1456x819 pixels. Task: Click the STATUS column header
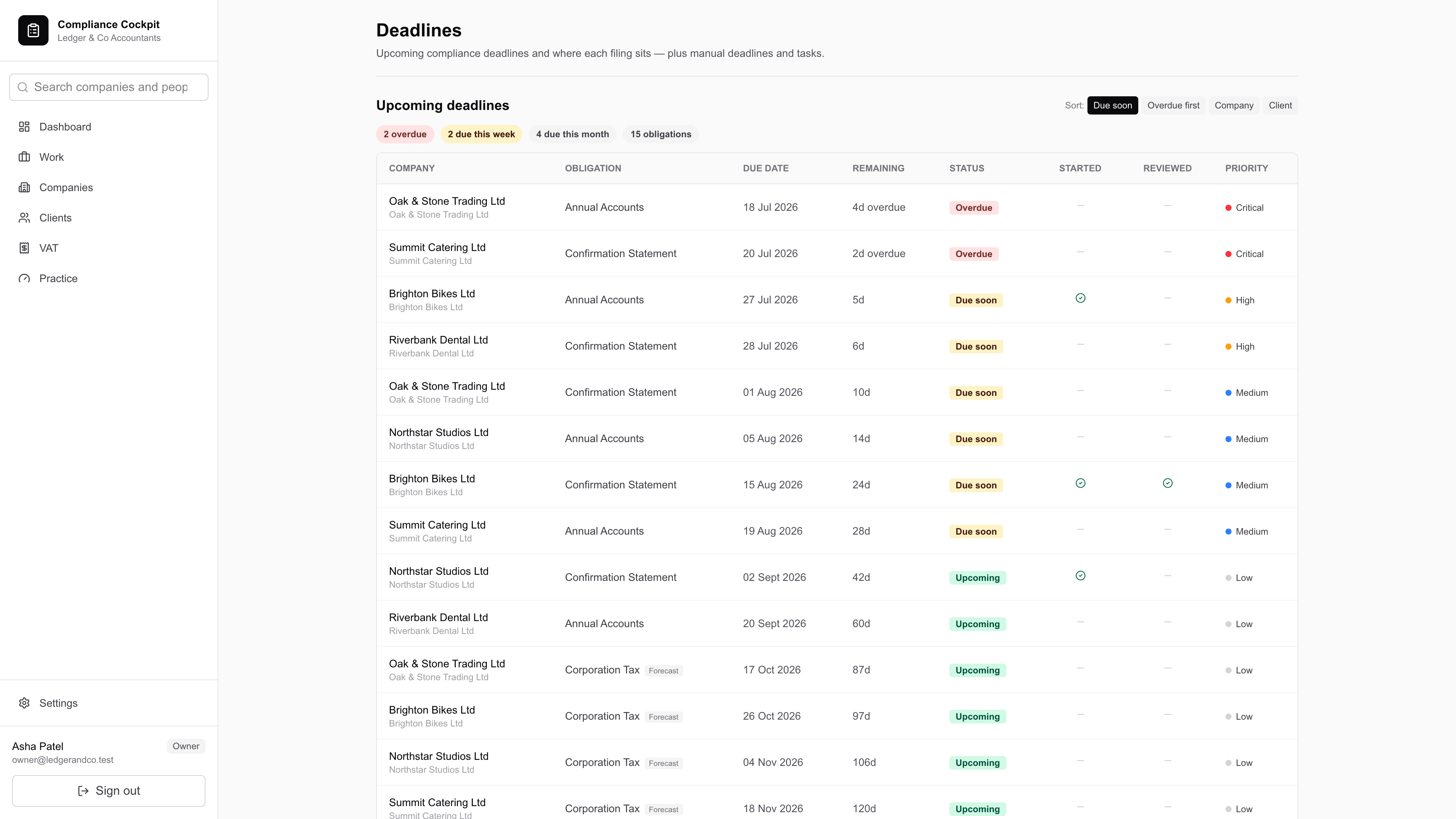pos(966,168)
